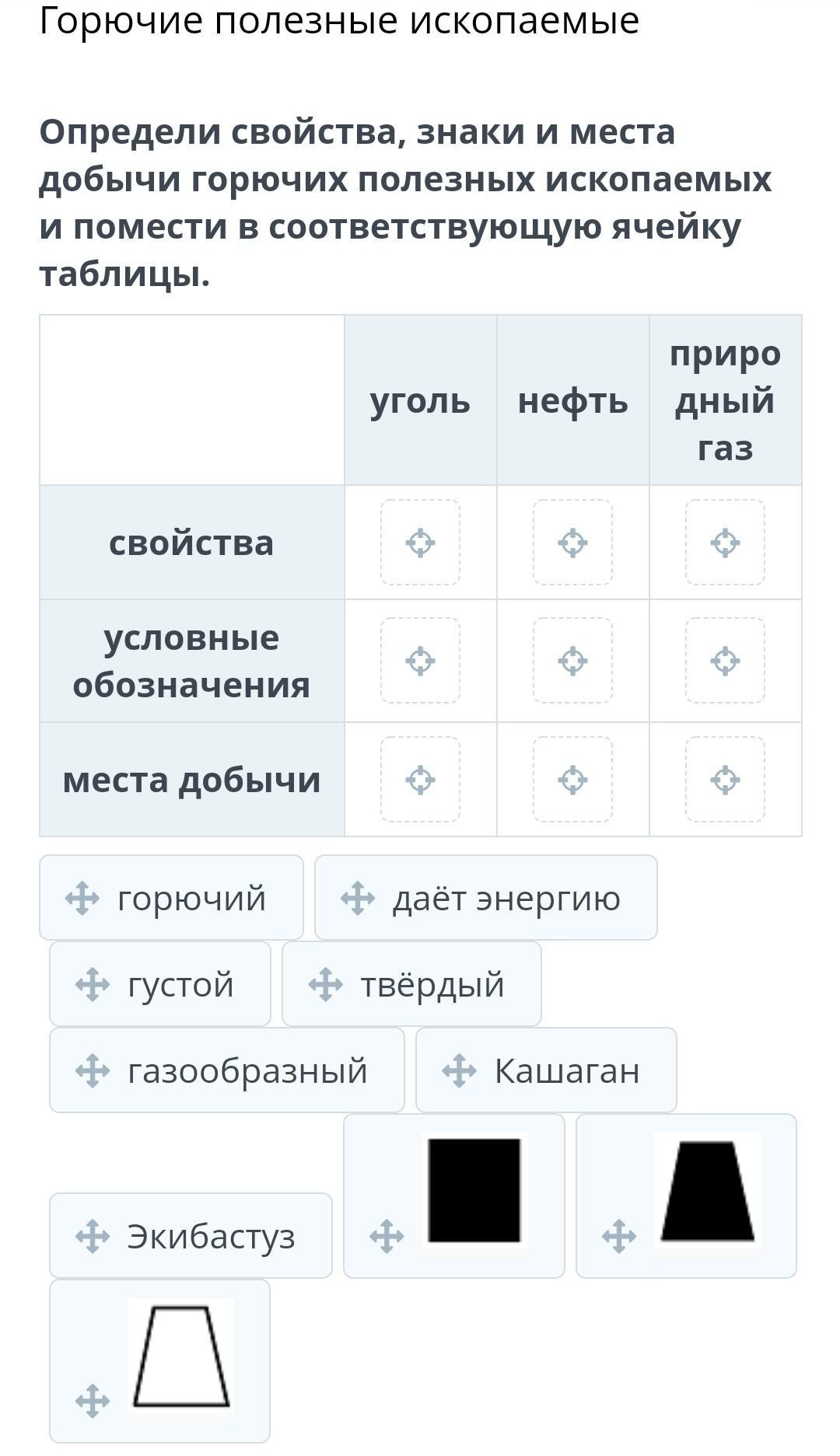Select the Экибастуз answer chip

coord(191,1235)
